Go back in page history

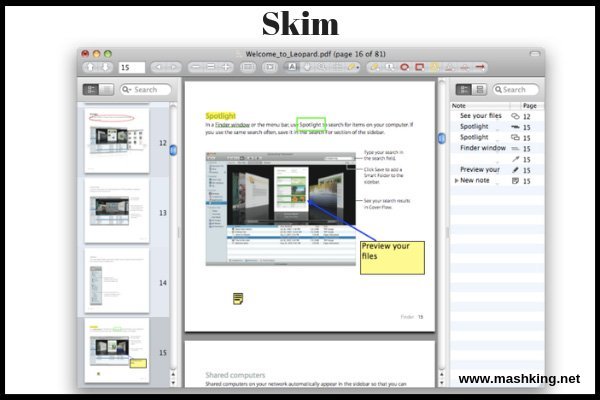158,67
